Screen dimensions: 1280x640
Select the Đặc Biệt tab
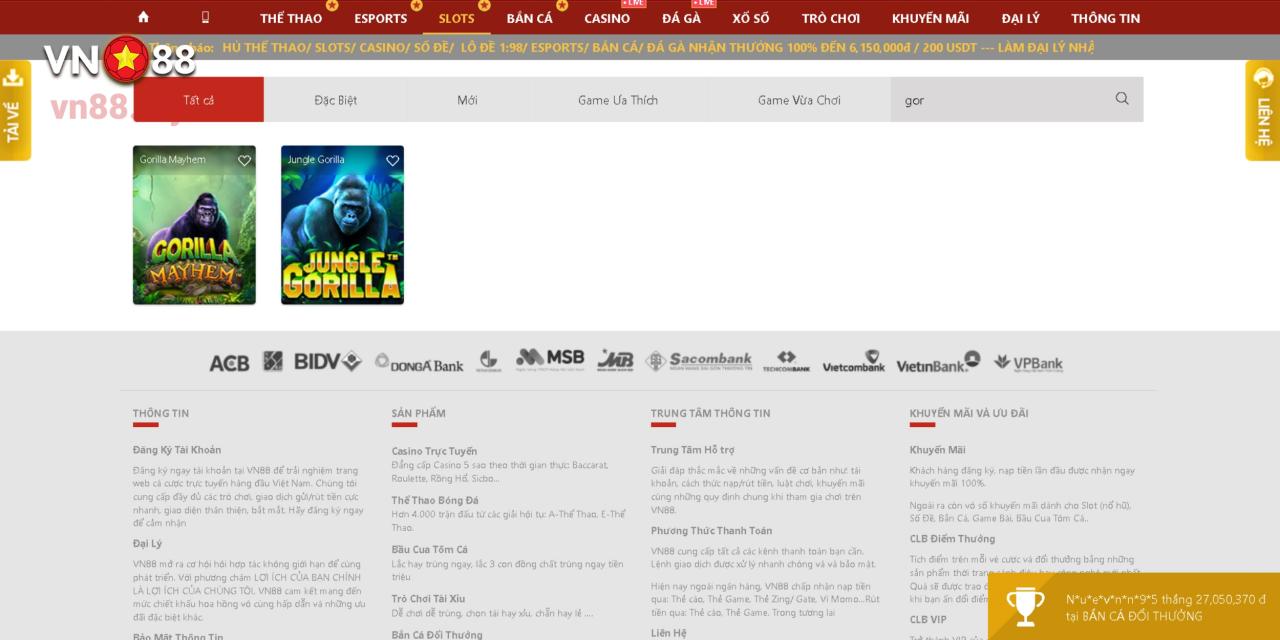[335, 100]
